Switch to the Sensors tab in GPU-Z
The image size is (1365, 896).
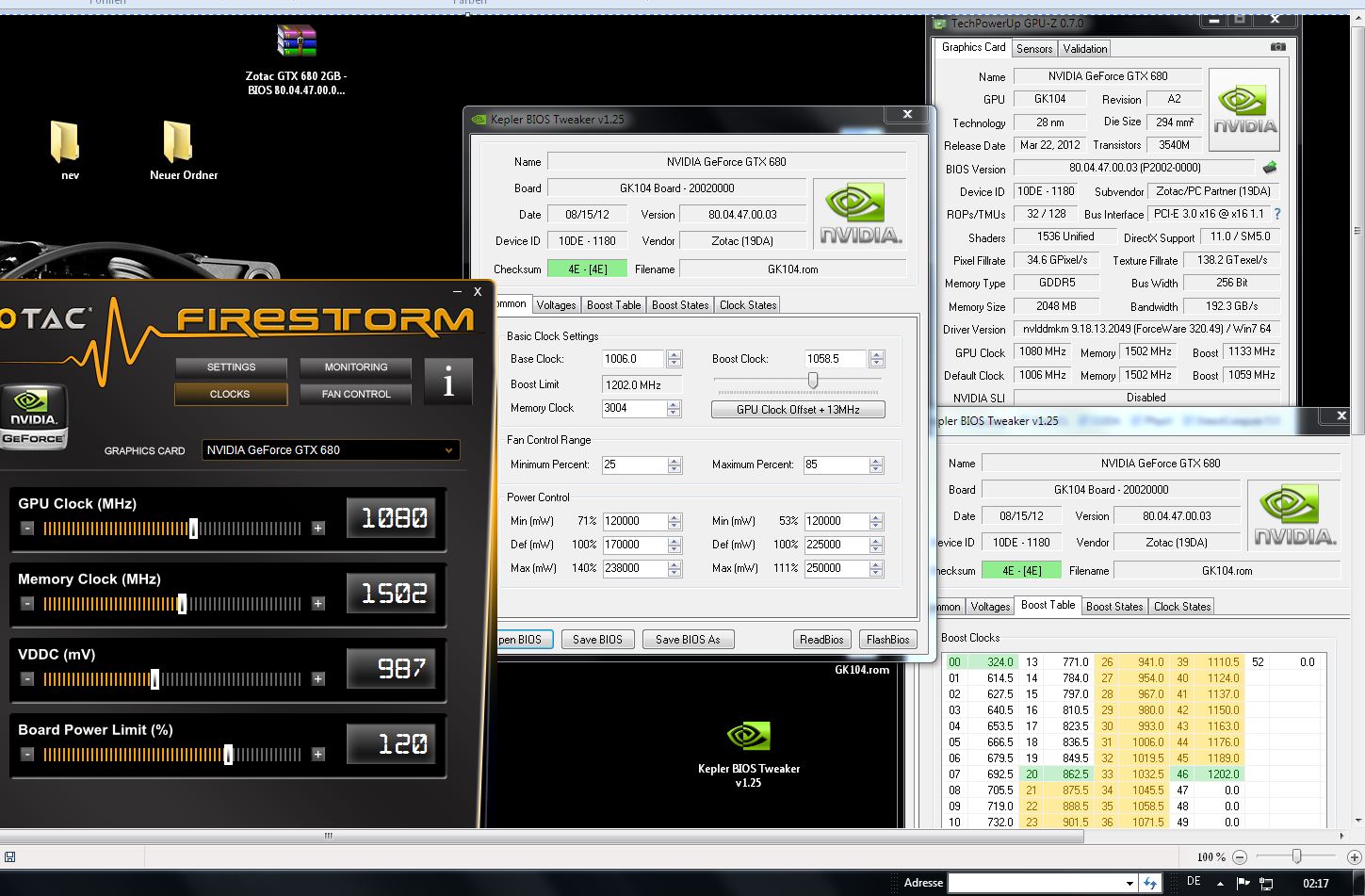pos(1034,49)
